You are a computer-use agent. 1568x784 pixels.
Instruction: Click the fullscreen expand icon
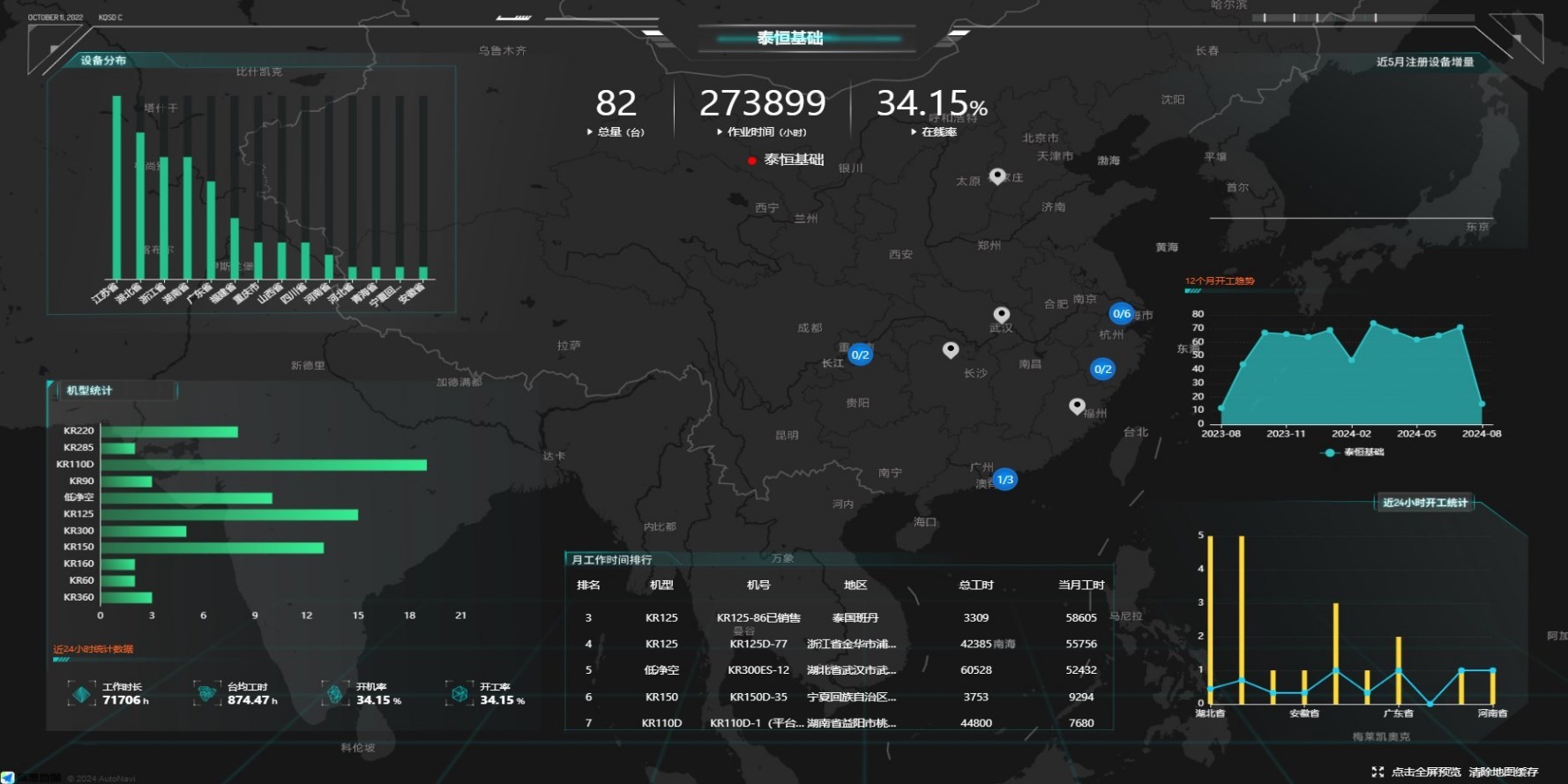pyautogui.click(x=1378, y=772)
